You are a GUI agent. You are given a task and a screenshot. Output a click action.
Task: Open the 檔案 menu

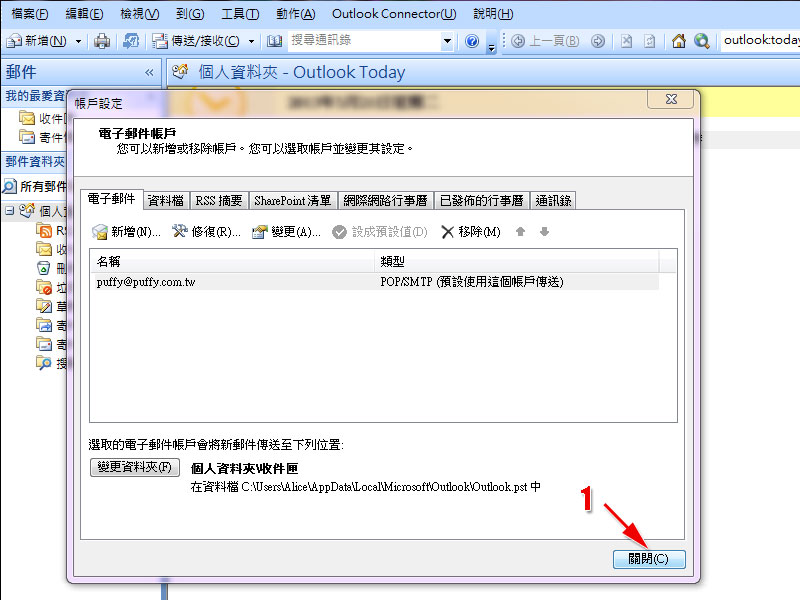pyautogui.click(x=30, y=14)
